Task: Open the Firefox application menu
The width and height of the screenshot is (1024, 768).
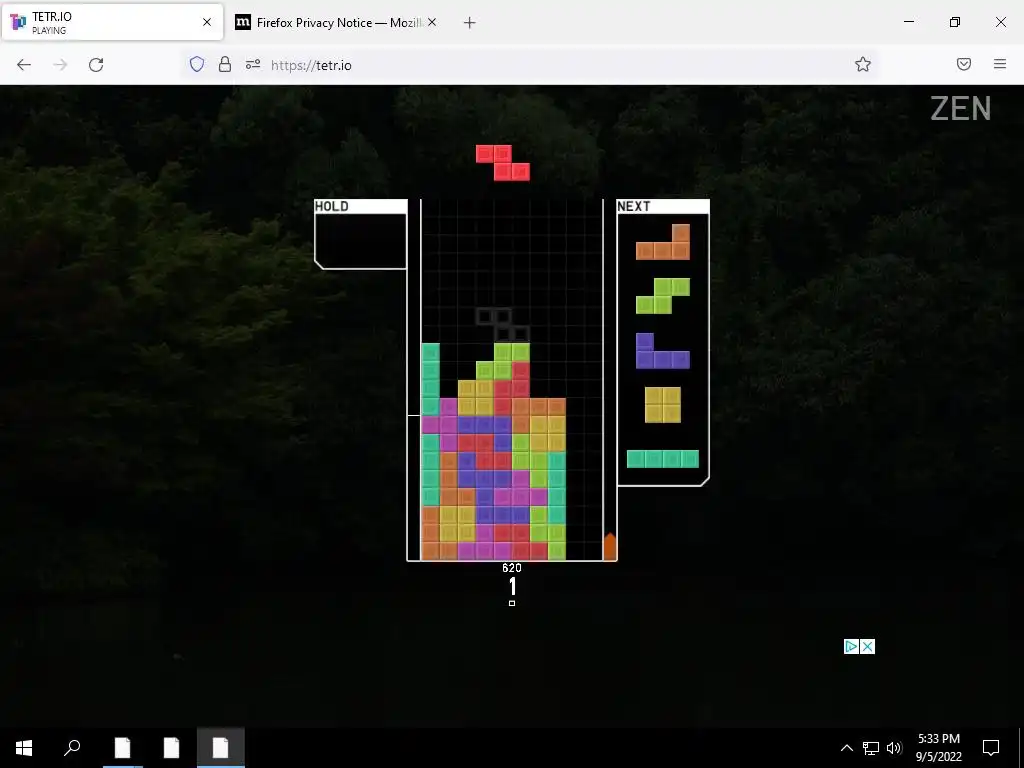Action: (1000, 64)
